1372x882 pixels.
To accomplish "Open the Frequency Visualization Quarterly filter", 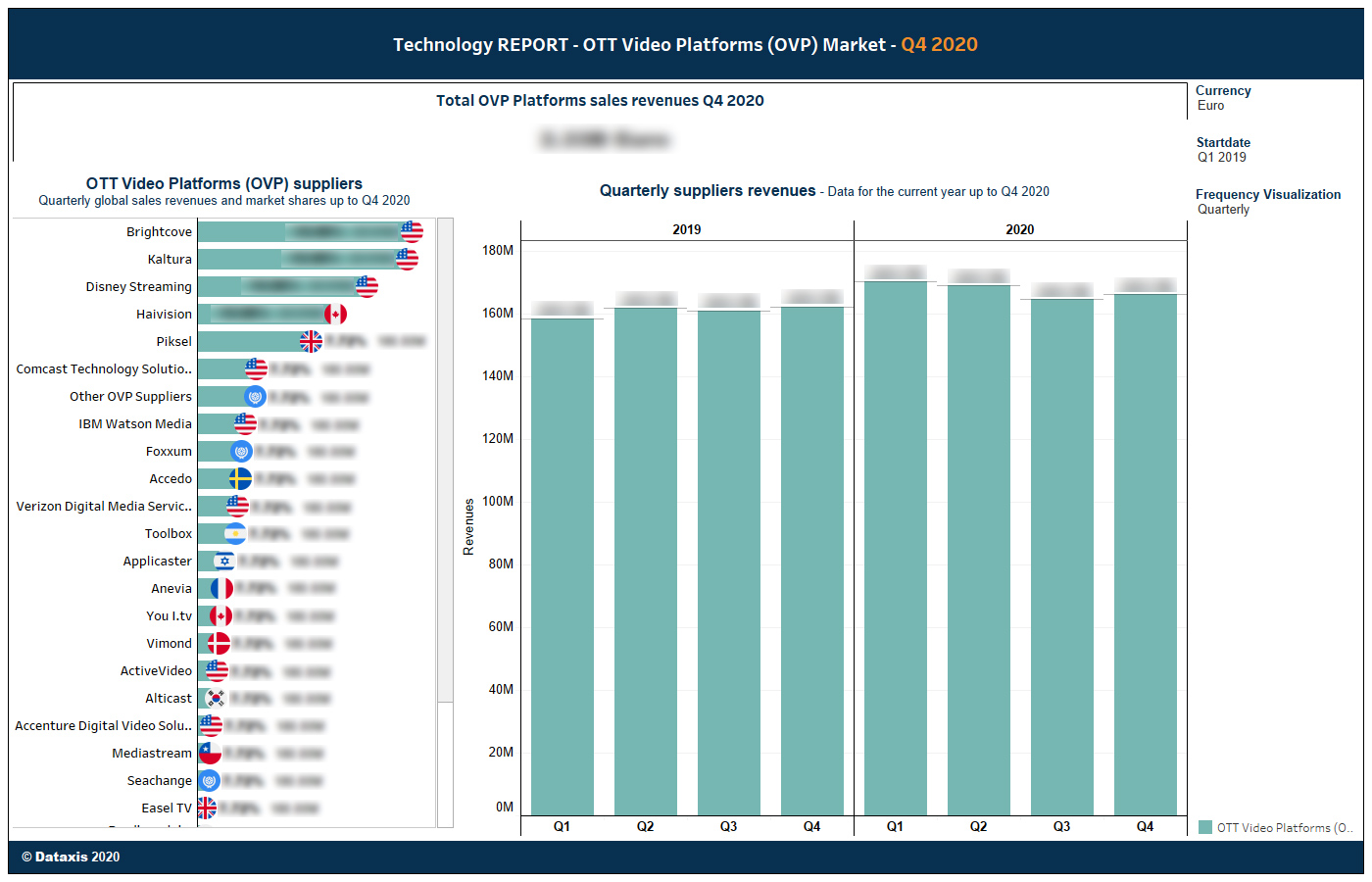I will click(1268, 202).
